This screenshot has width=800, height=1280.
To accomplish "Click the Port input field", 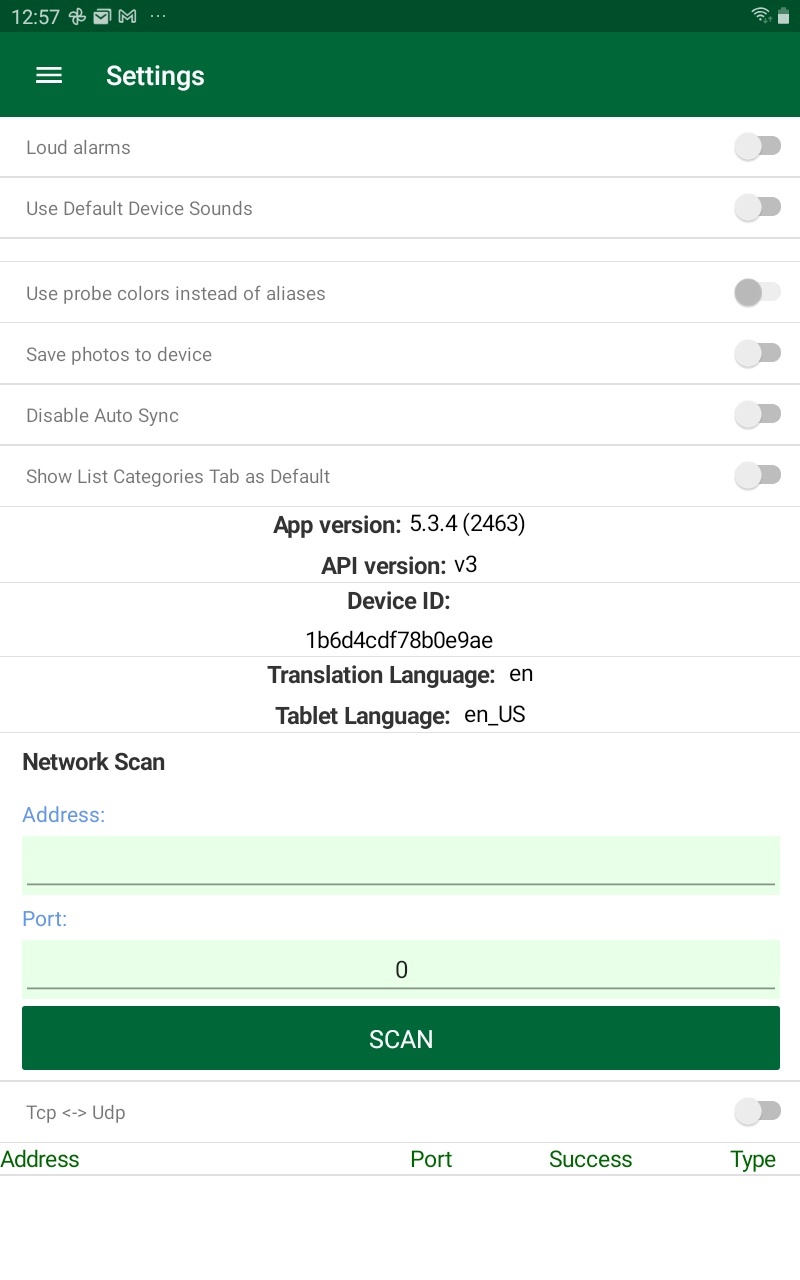I will tap(400, 968).
